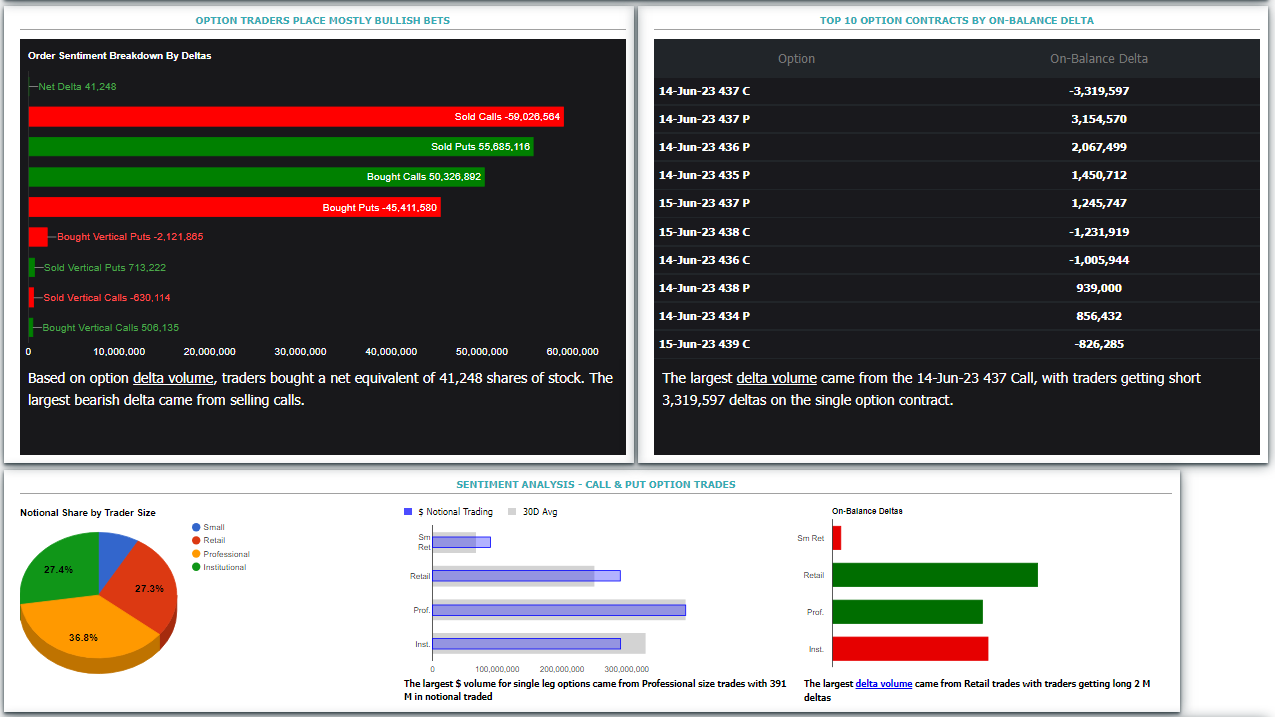Select row 15-Jun-23 439 C
Viewport: 1275px width, 717px height.
click(x=957, y=344)
